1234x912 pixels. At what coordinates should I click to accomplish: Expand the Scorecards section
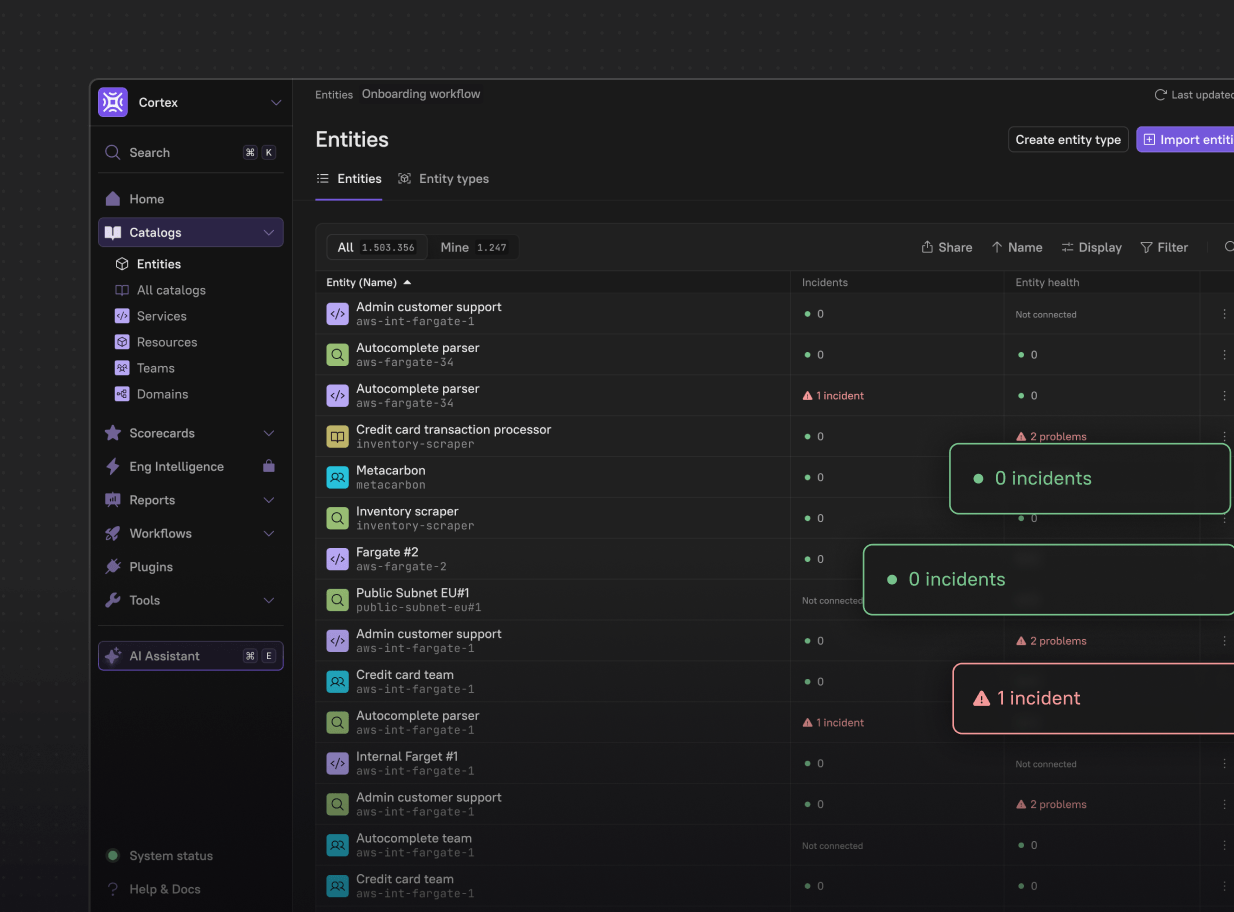(x=268, y=433)
